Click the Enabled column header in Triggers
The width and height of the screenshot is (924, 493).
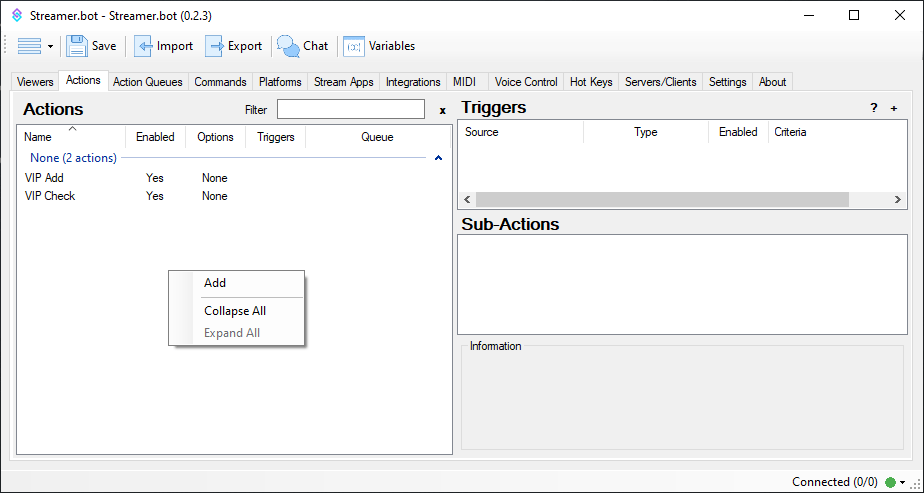pos(738,132)
